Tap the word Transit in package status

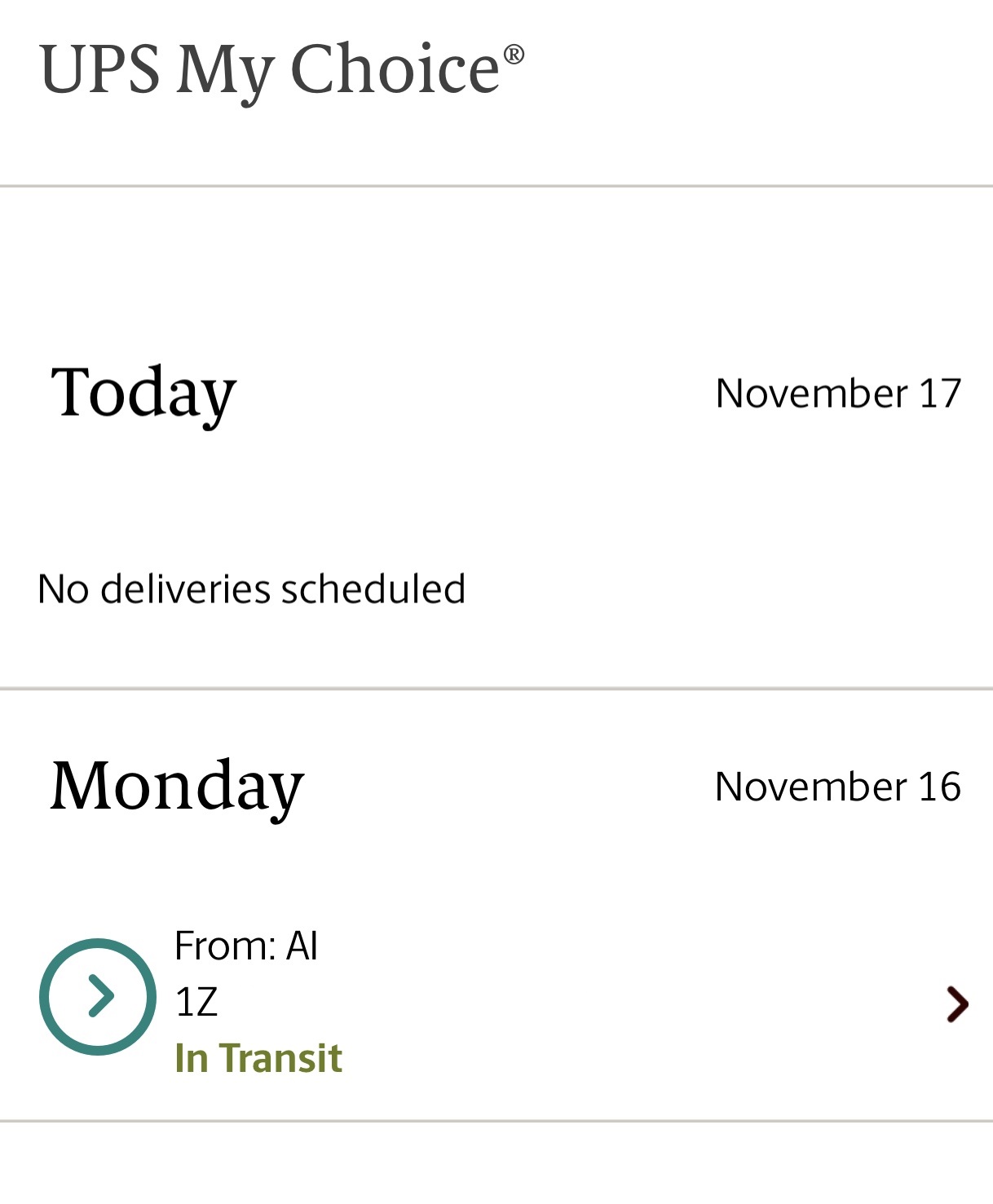(280, 1058)
